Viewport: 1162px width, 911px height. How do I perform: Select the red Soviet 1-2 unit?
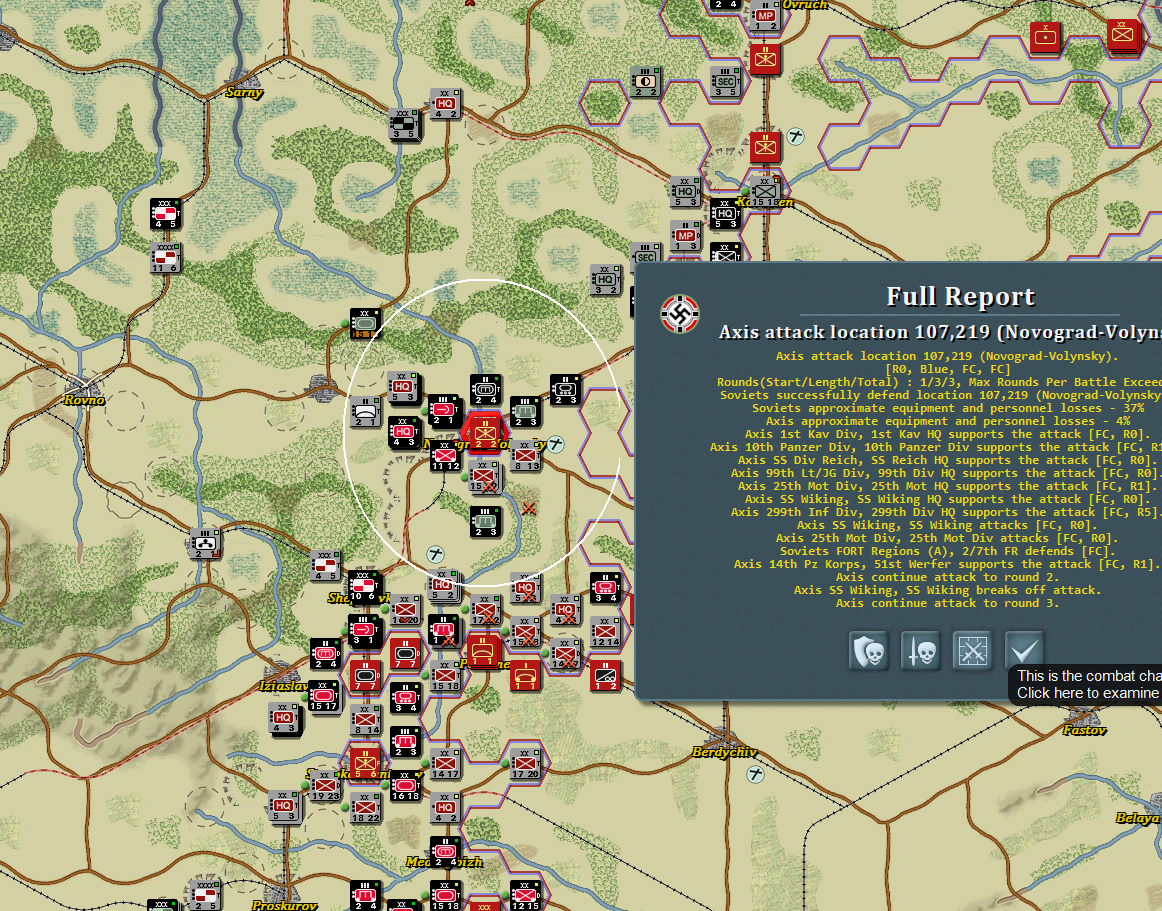coord(605,675)
